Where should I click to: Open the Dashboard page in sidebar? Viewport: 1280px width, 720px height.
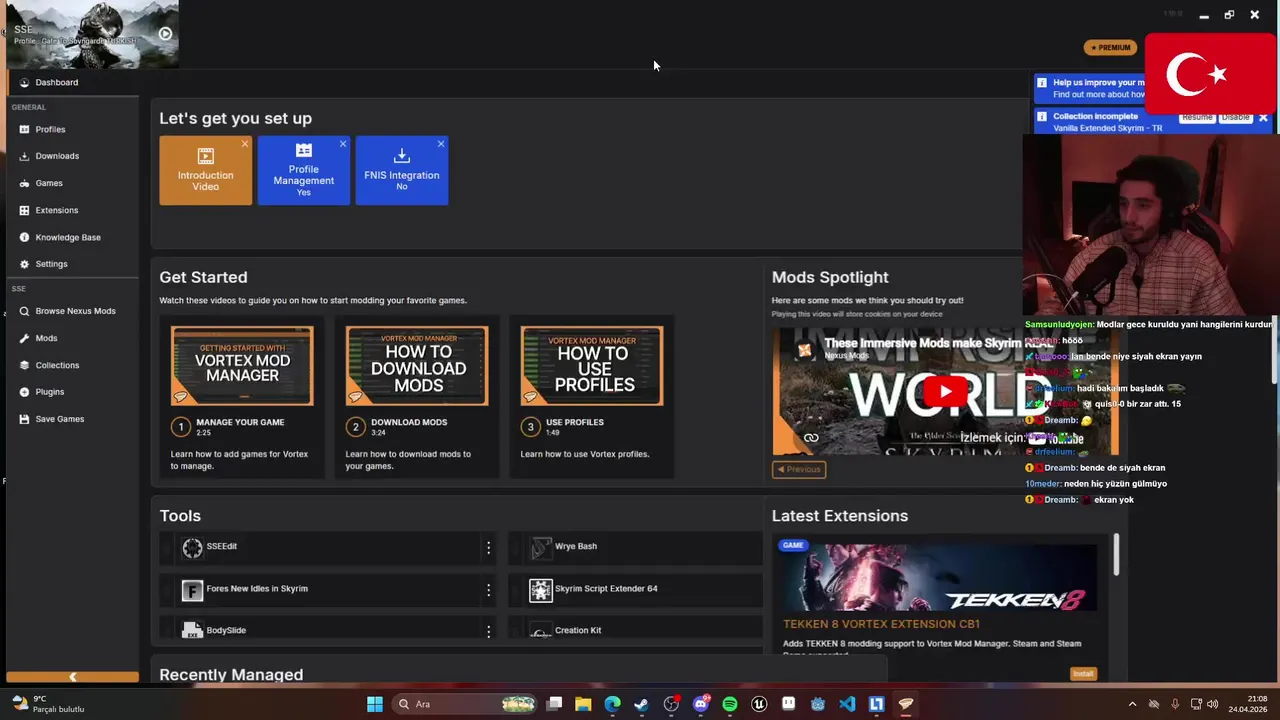(x=56, y=83)
